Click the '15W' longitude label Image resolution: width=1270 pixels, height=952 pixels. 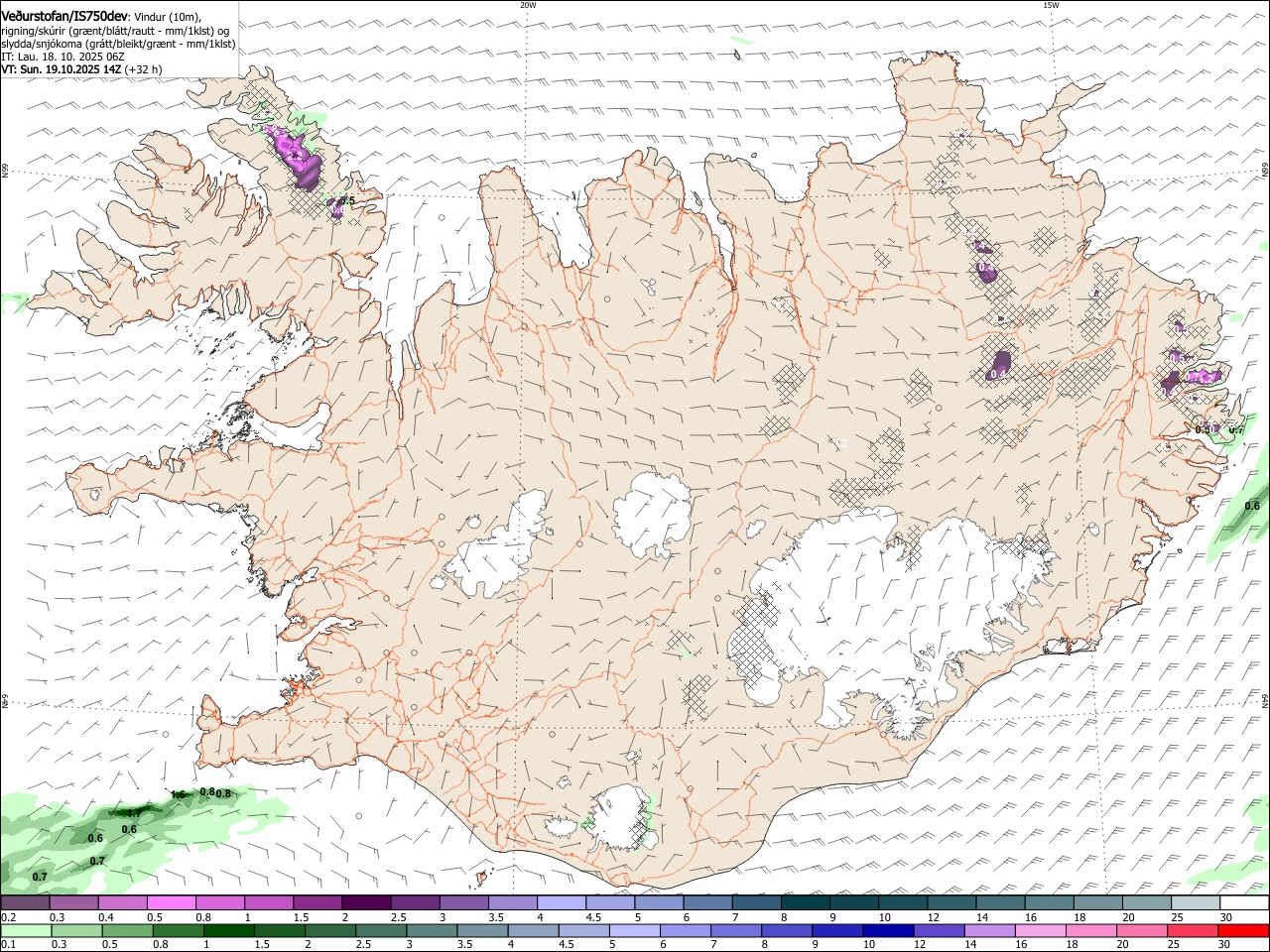tap(1050, 5)
